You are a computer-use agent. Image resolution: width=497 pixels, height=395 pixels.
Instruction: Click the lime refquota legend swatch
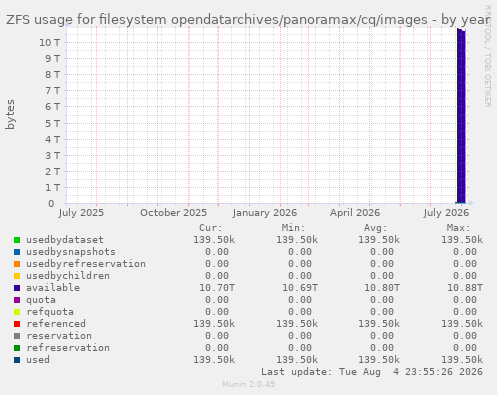pyautogui.click(x=17, y=312)
